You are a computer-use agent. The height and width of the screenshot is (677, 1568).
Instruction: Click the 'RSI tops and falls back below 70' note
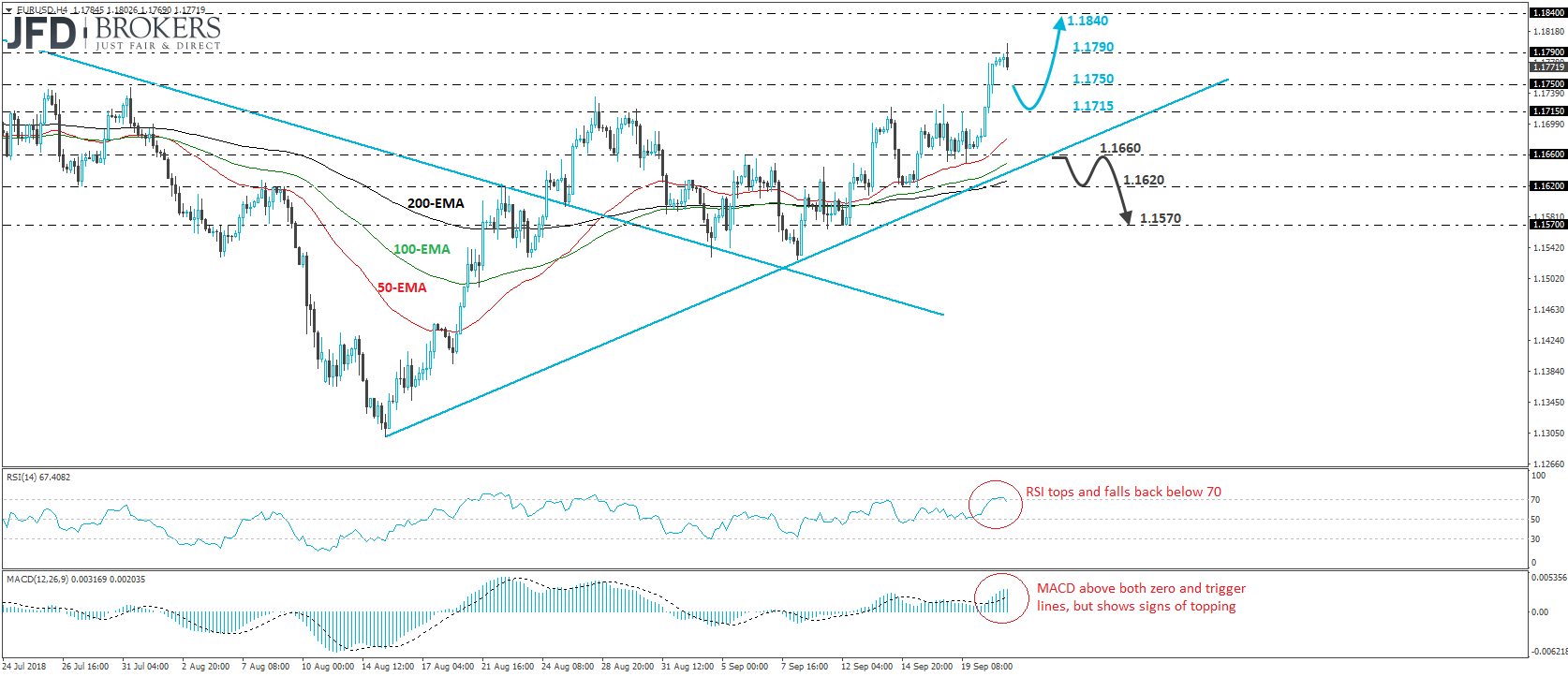coord(1123,493)
